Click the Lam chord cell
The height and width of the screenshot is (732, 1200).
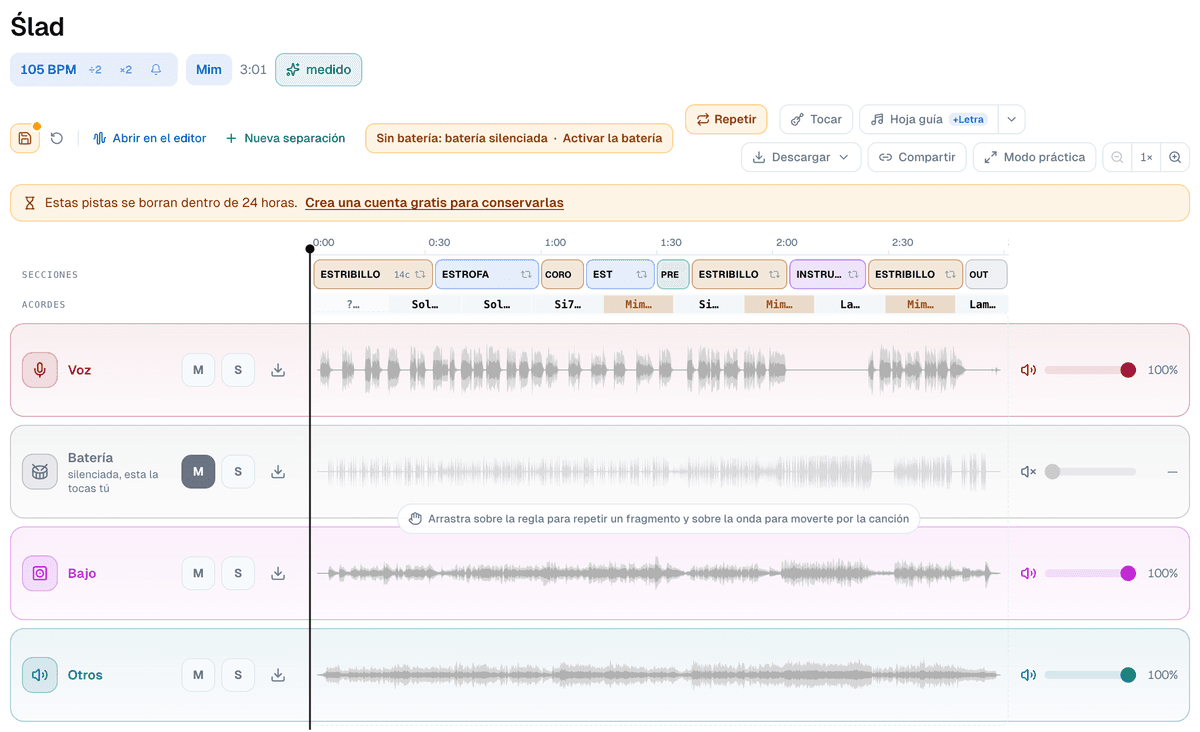[x=982, y=304]
